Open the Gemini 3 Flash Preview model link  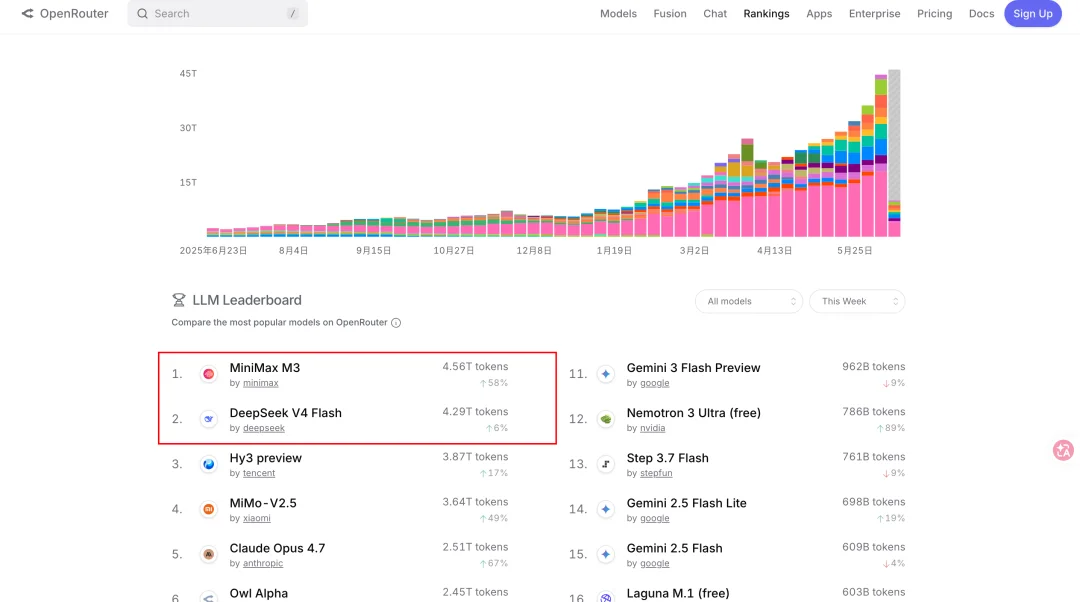pyautogui.click(x=693, y=368)
